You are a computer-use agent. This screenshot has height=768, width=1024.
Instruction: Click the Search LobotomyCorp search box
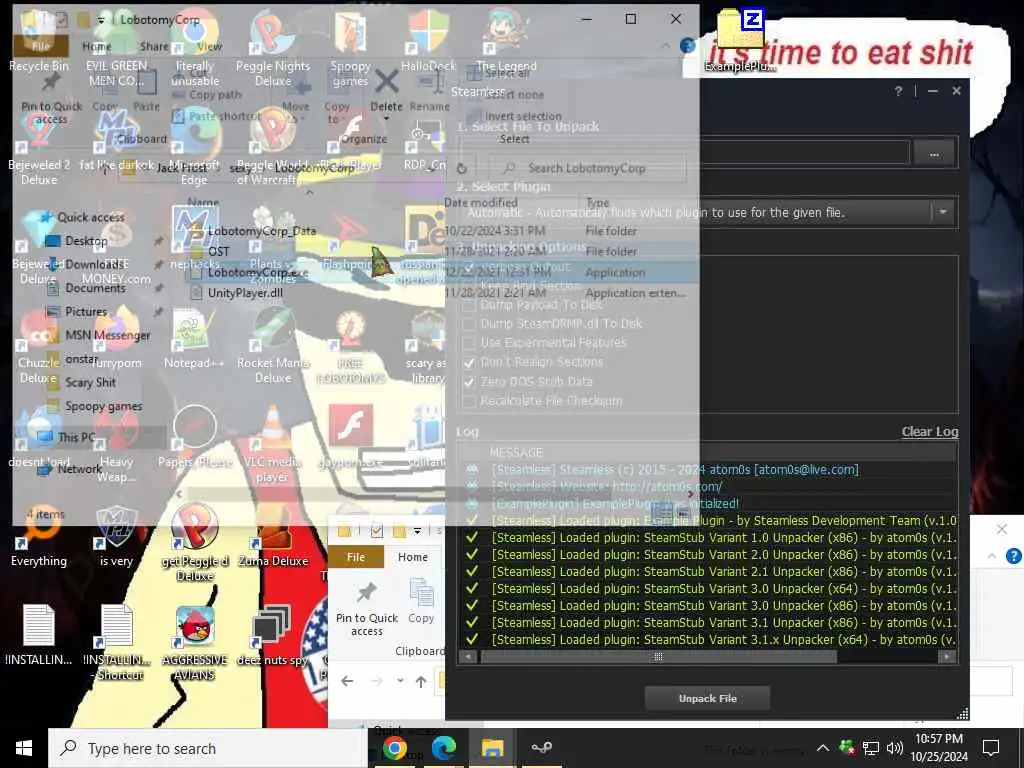coord(585,168)
